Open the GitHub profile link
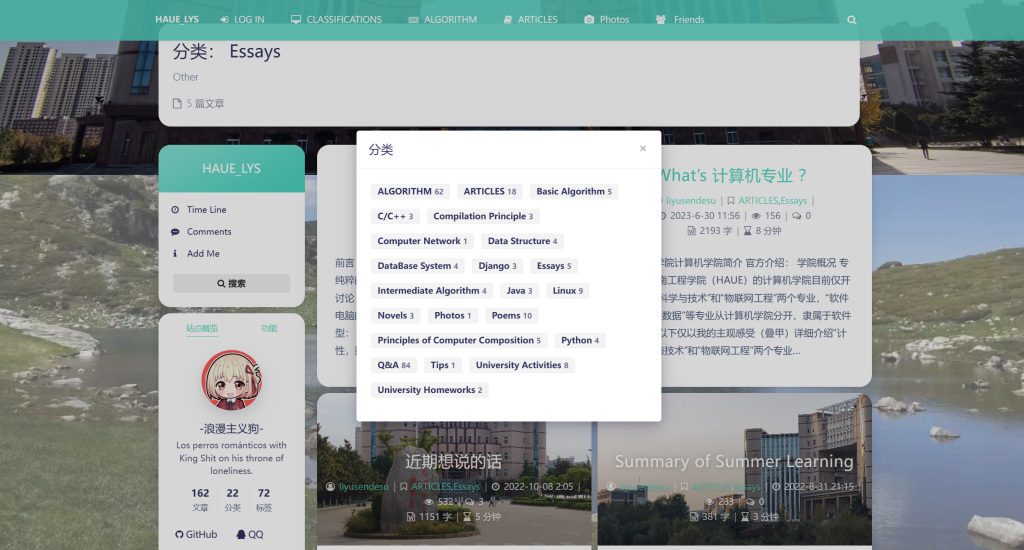The height and width of the screenshot is (550, 1024). coord(196,534)
